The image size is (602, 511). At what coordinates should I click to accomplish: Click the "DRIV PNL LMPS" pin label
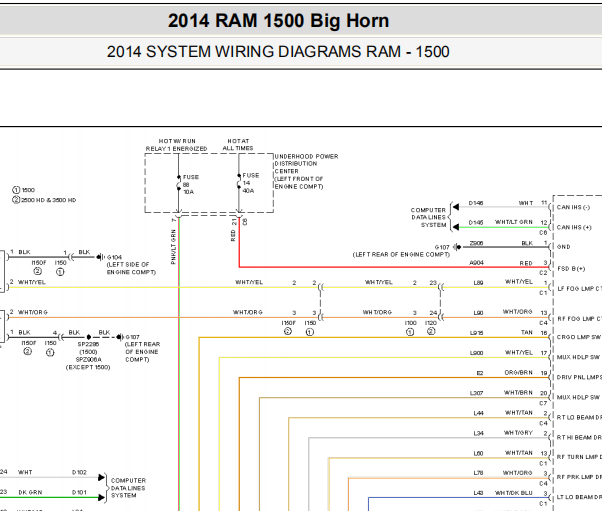pos(579,377)
